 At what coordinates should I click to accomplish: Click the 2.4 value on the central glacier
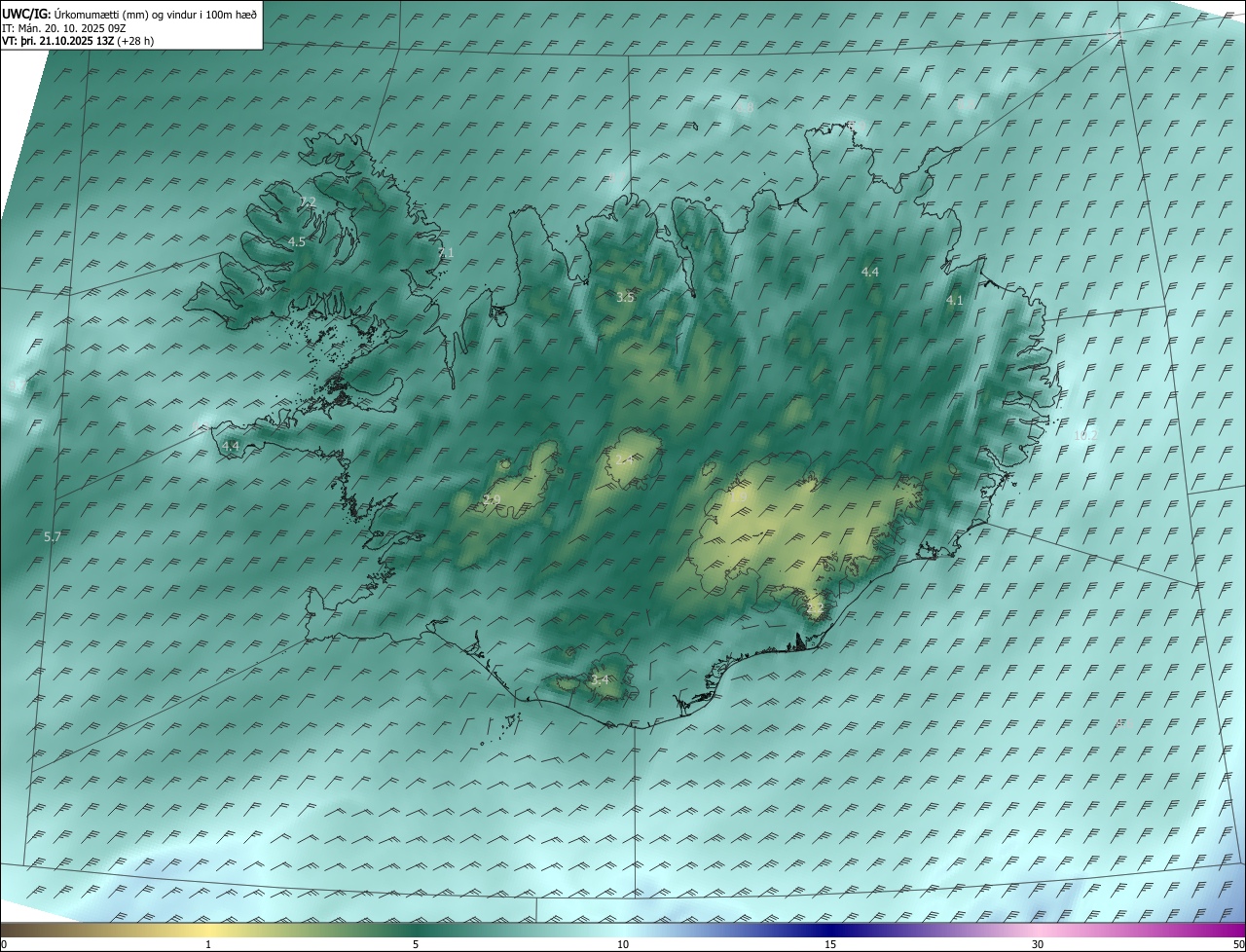tap(625, 458)
